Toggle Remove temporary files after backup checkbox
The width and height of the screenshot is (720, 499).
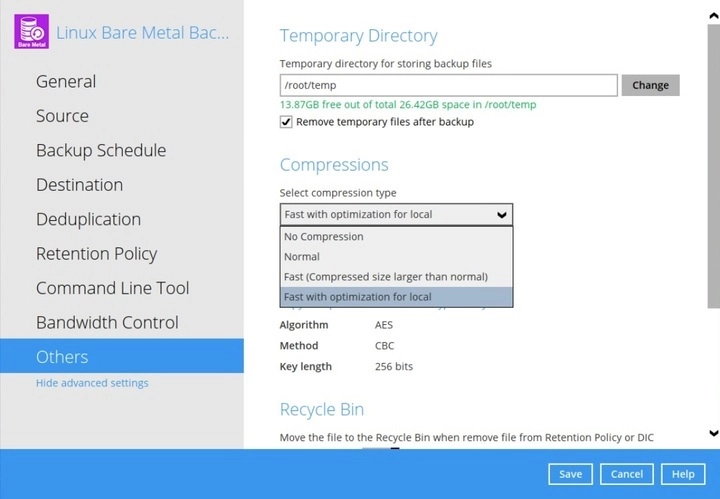[x=287, y=122]
